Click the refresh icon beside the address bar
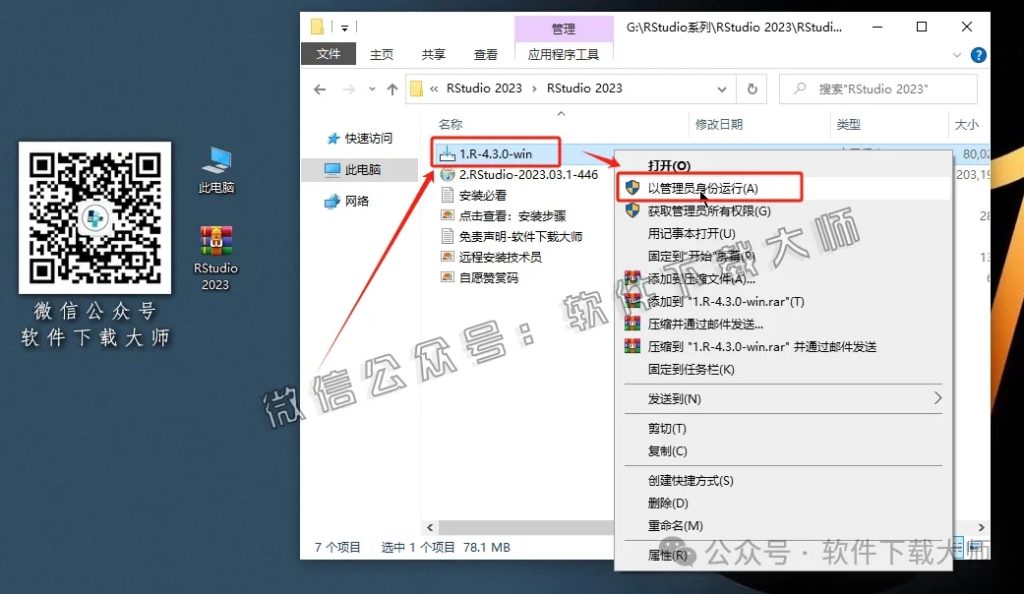 pos(753,89)
